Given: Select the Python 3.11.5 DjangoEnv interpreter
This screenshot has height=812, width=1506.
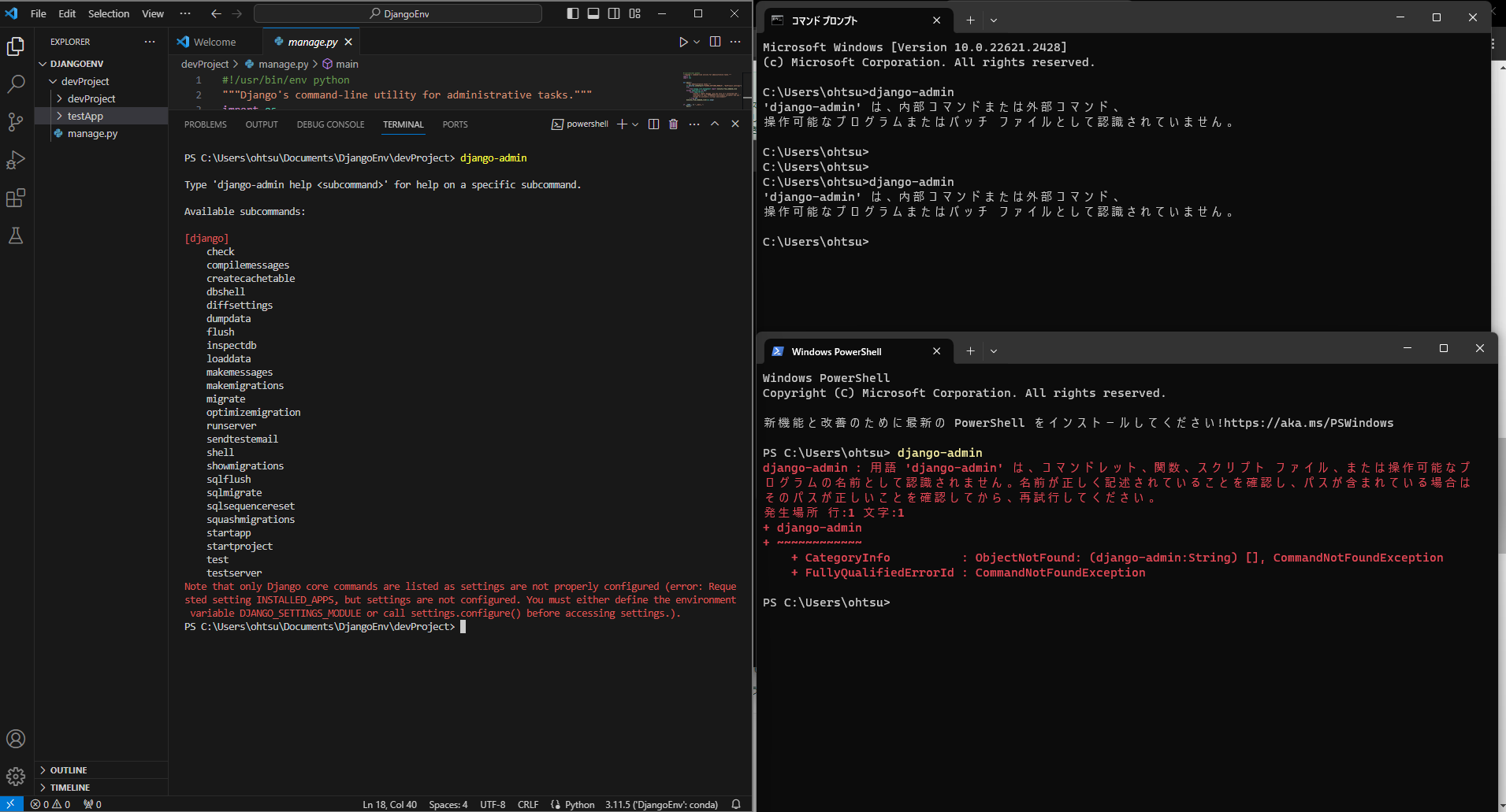Looking at the screenshot, I should tap(662, 804).
